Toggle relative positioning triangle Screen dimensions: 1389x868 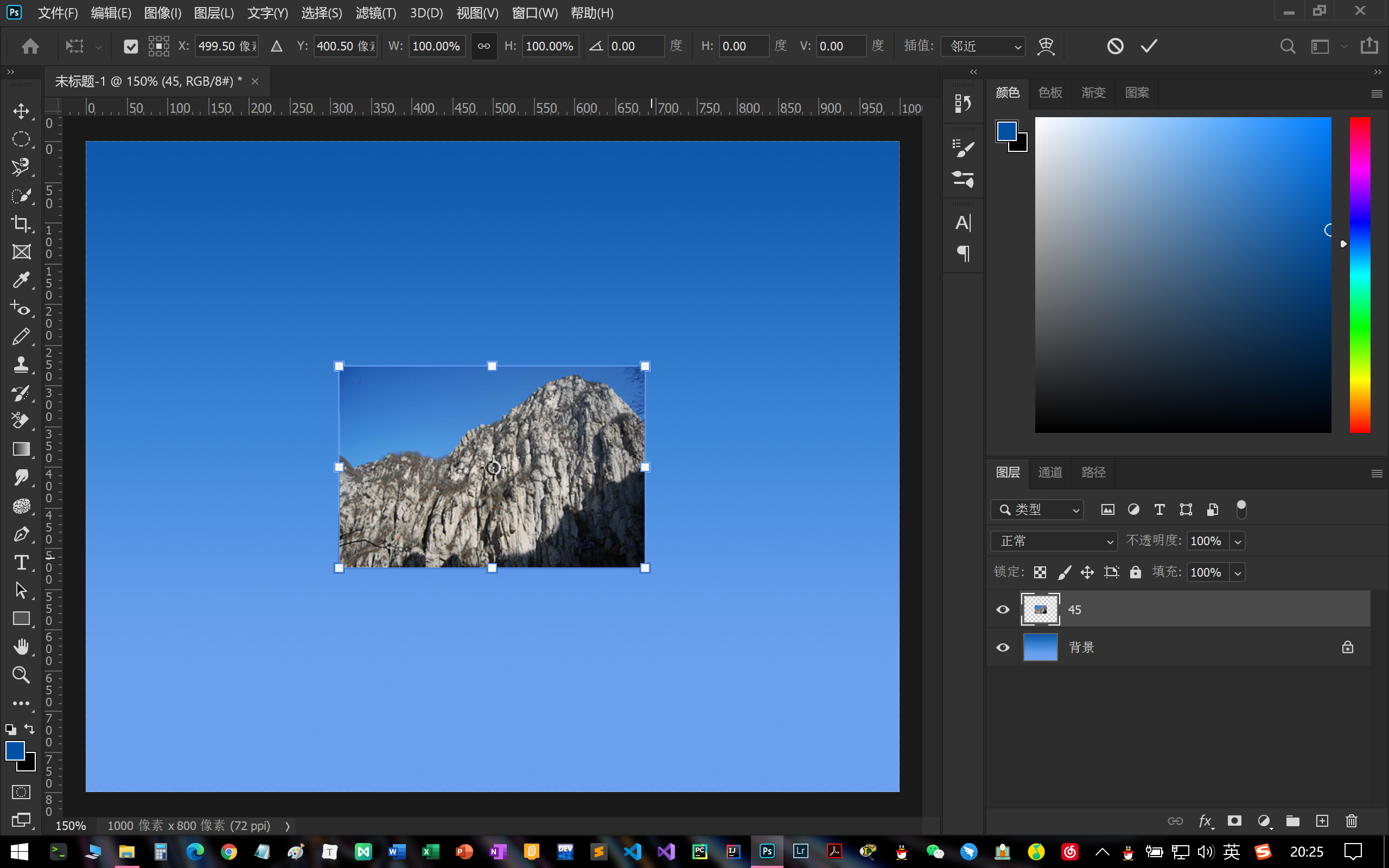pos(277,46)
